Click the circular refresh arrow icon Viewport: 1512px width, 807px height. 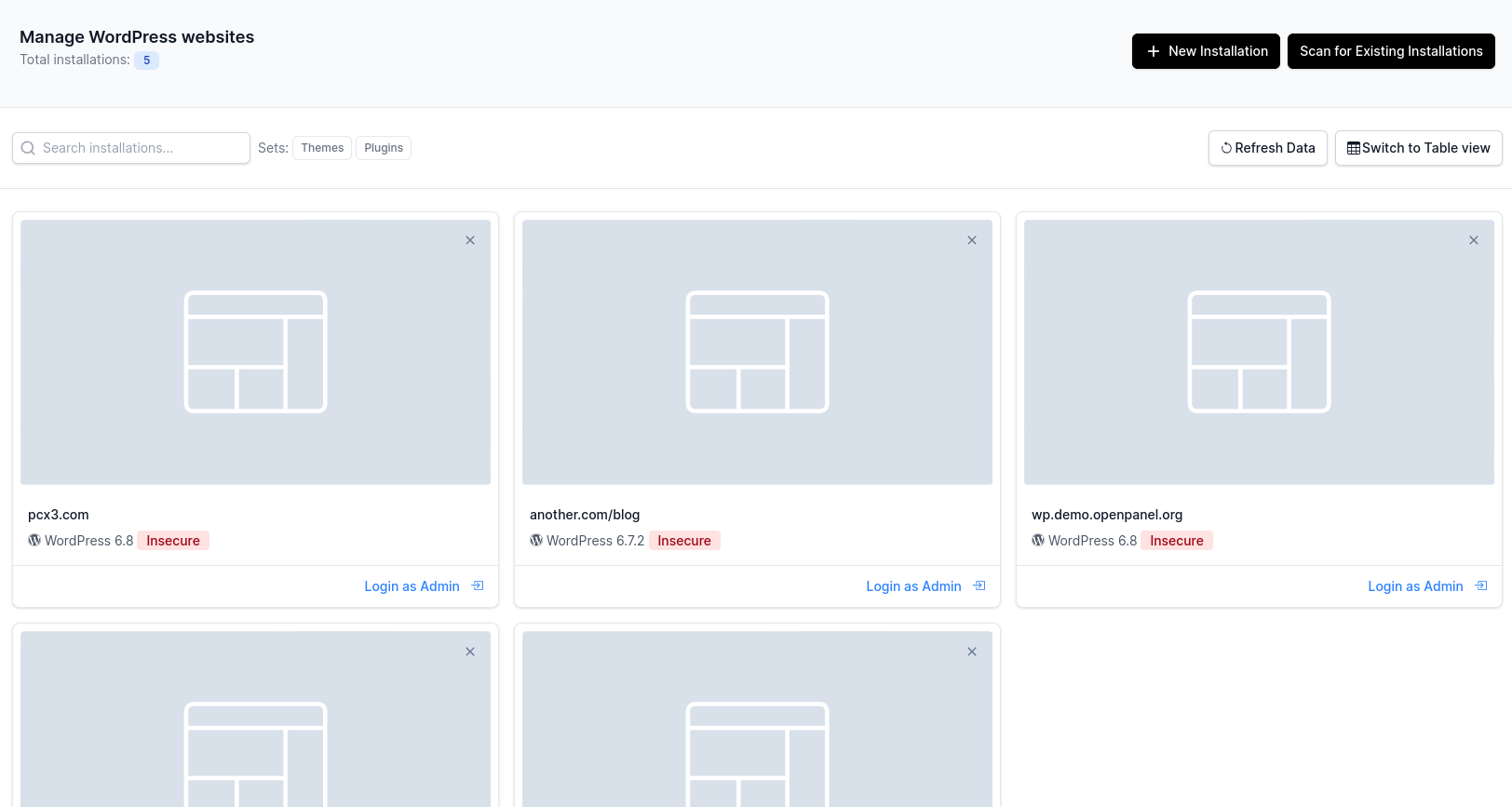pyautogui.click(x=1226, y=148)
